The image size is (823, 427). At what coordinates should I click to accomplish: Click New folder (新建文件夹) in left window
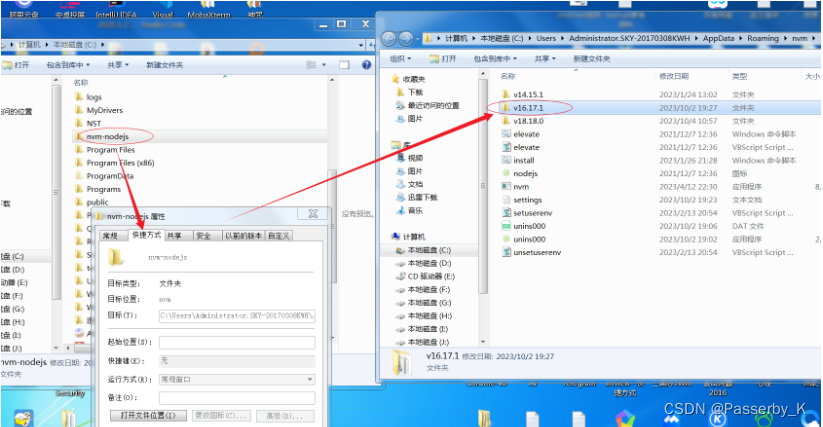pos(164,65)
